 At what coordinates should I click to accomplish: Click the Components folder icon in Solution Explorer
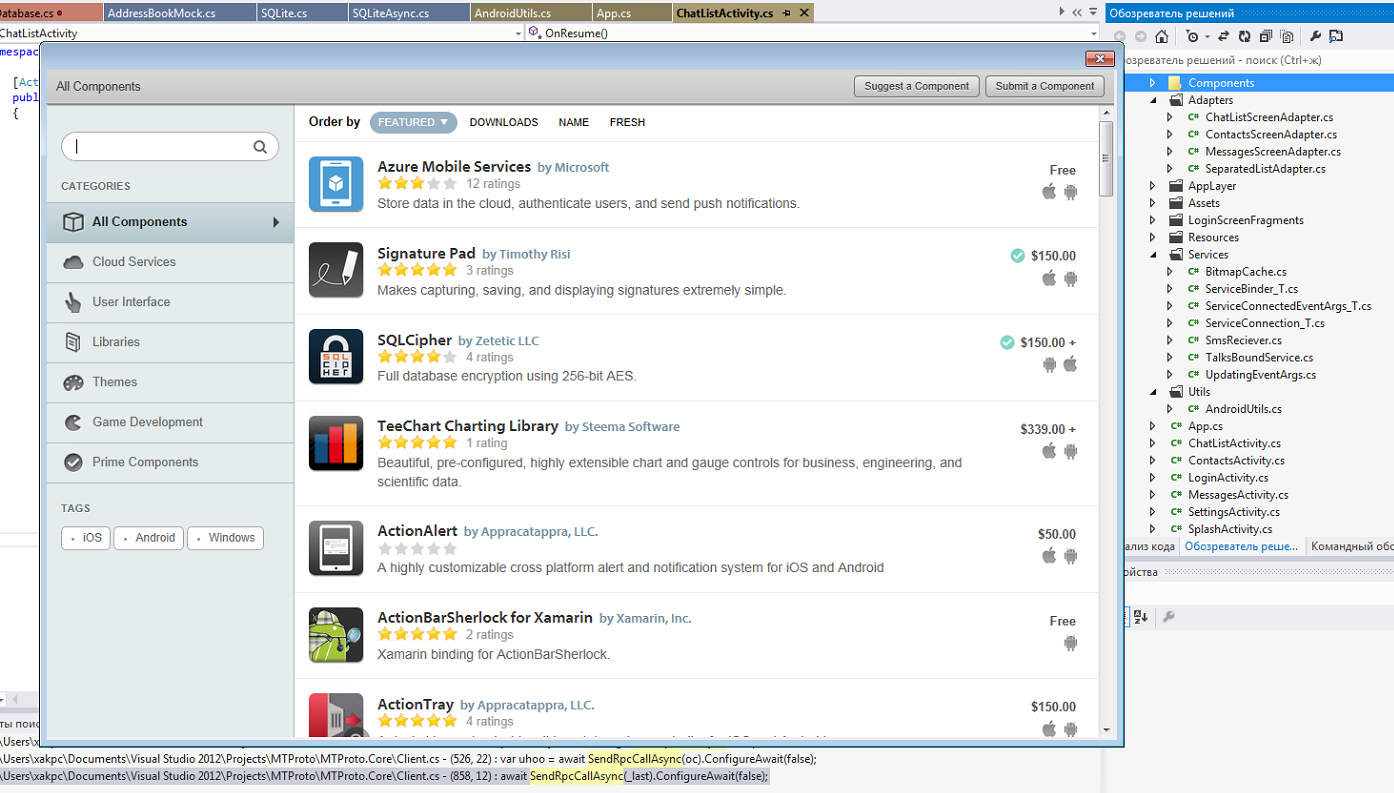pos(1175,83)
